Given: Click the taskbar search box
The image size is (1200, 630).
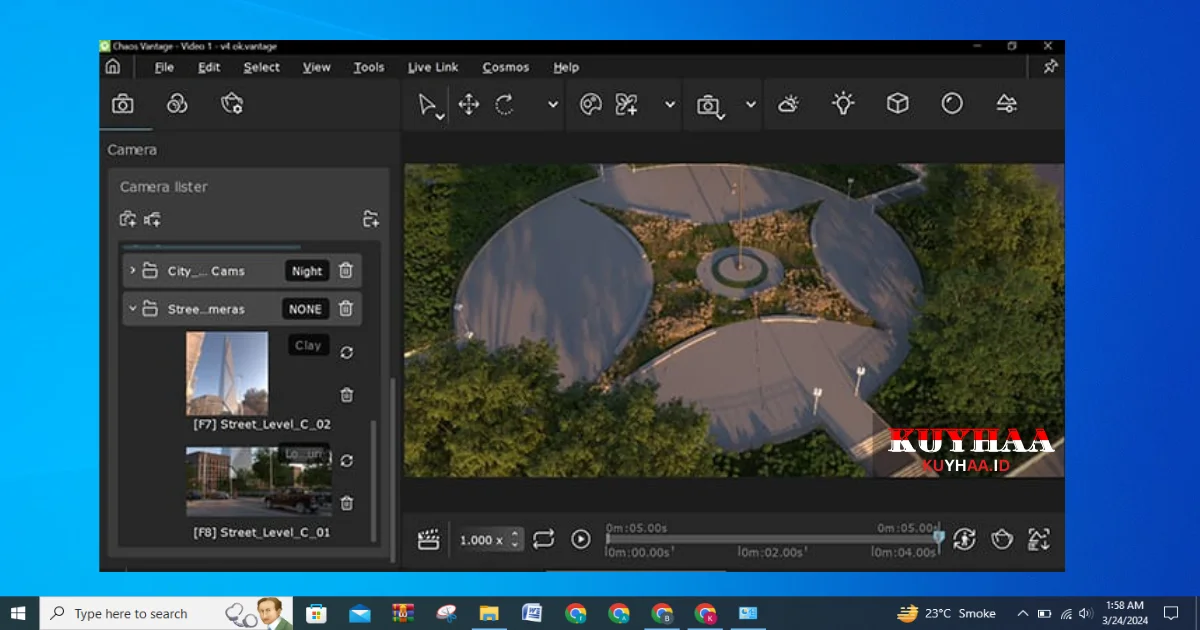Looking at the screenshot, I should (166, 613).
